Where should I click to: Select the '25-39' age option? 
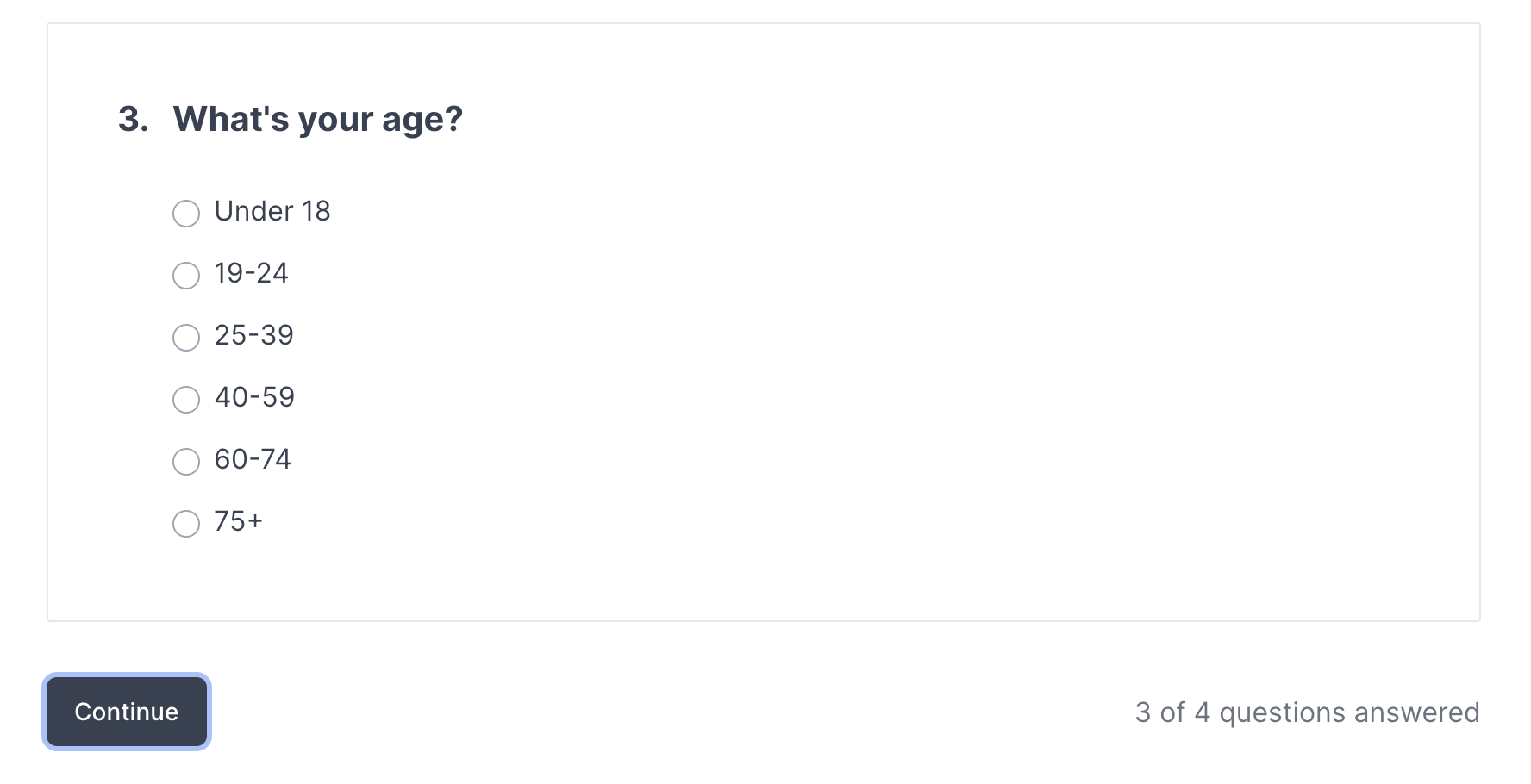[254, 336]
